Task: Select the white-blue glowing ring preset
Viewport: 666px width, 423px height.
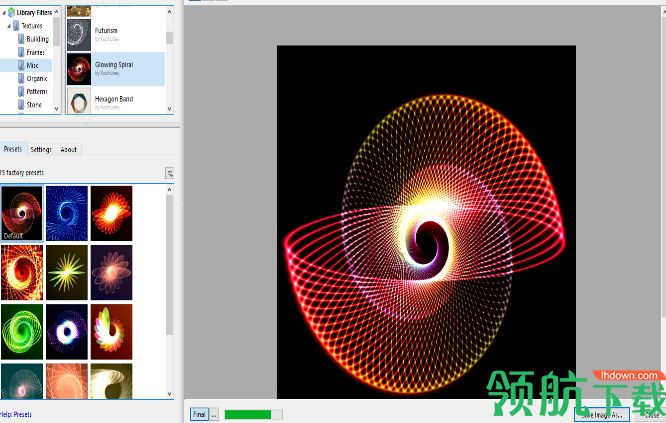Action: coord(67,332)
